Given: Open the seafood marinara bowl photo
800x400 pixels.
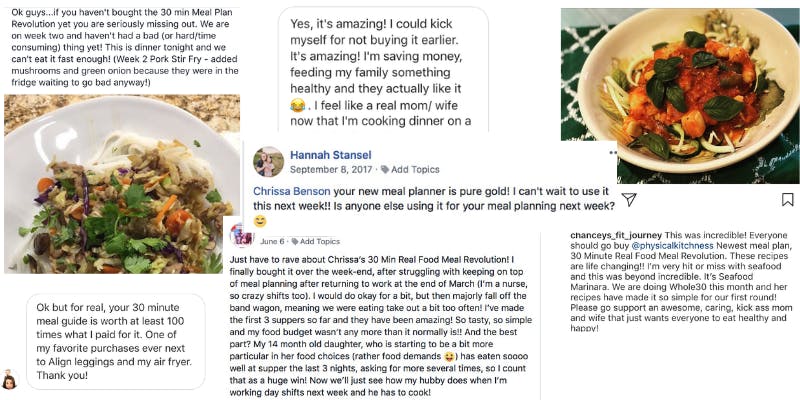Looking at the screenshot, I should 680,95.
